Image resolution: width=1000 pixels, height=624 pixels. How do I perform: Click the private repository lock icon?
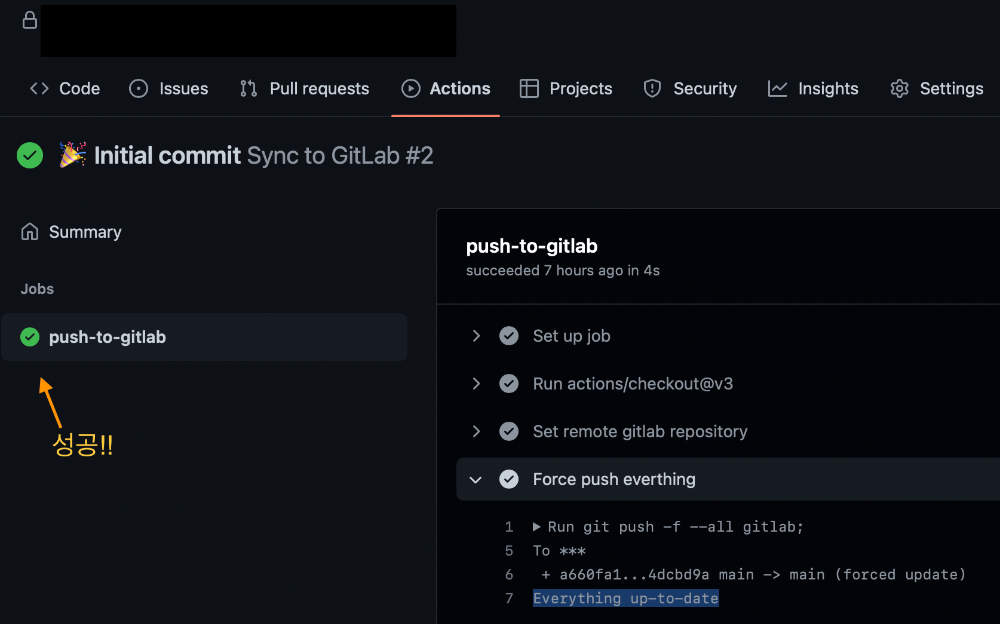pos(29,20)
